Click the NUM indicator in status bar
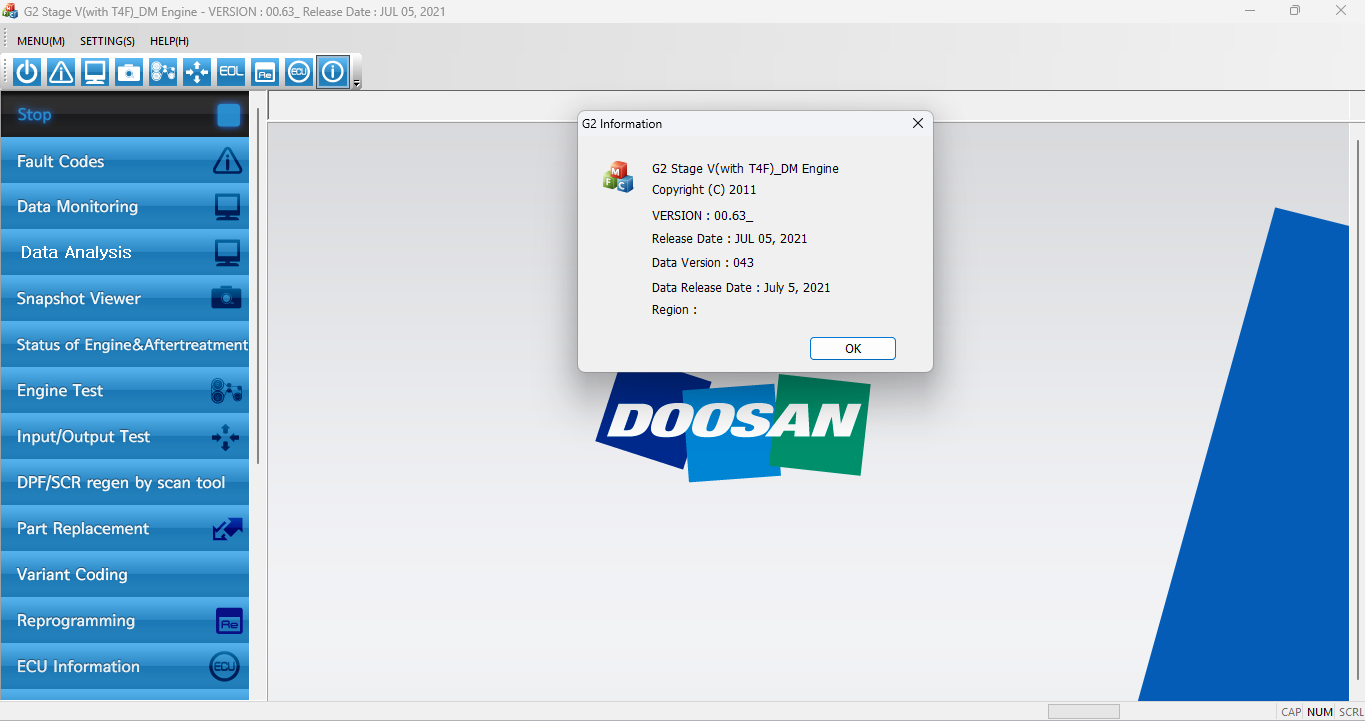The width and height of the screenshot is (1365, 721). (x=1320, y=712)
